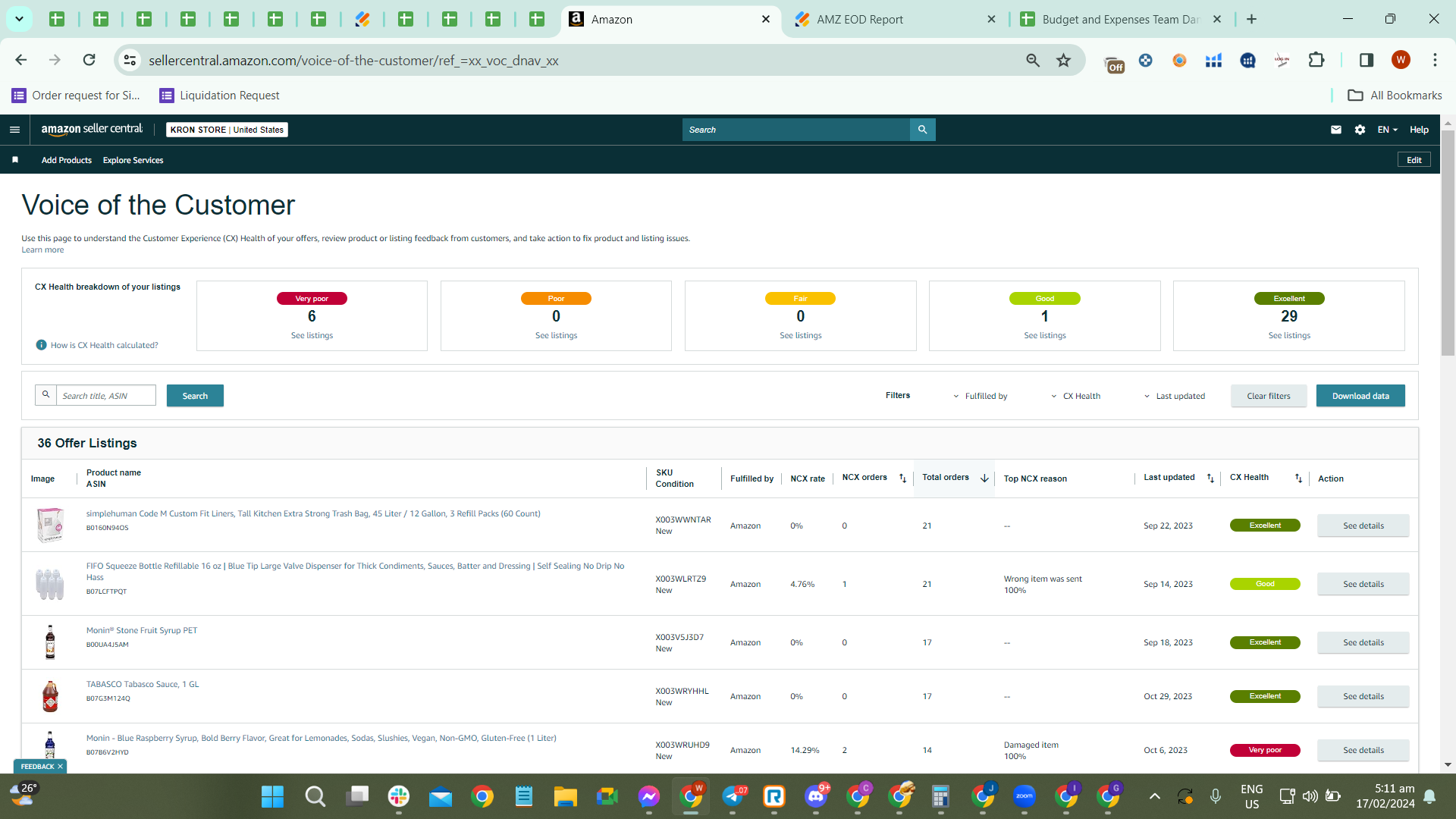Open the Windows Start menu

(x=272, y=797)
